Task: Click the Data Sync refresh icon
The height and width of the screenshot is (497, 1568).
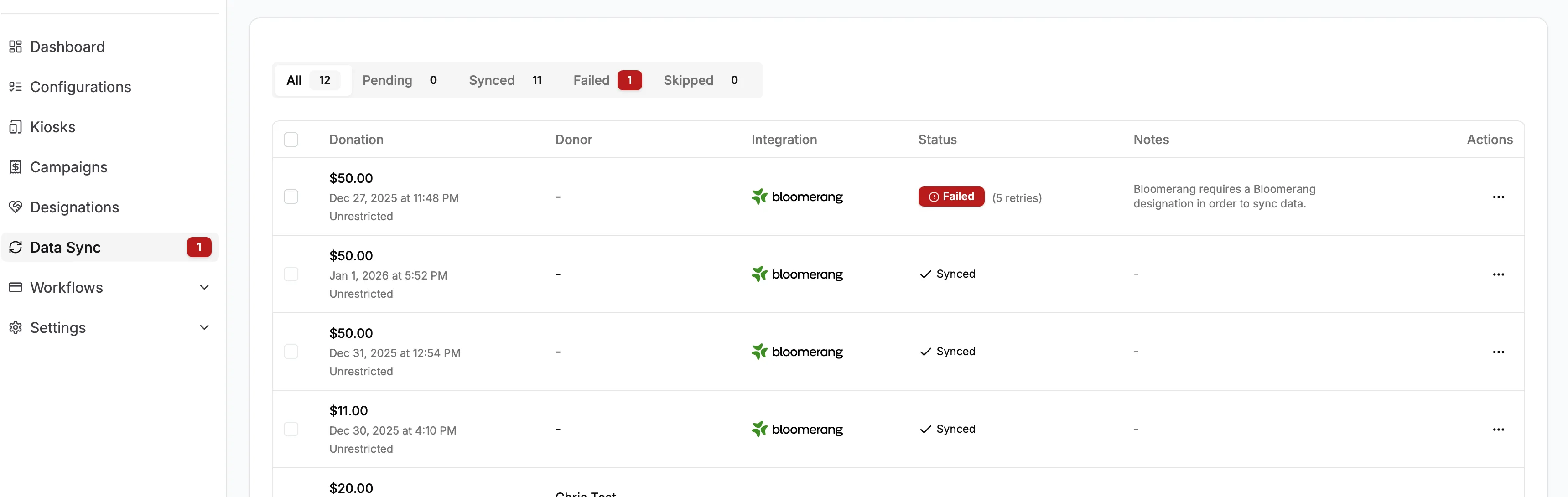Action: coord(16,248)
